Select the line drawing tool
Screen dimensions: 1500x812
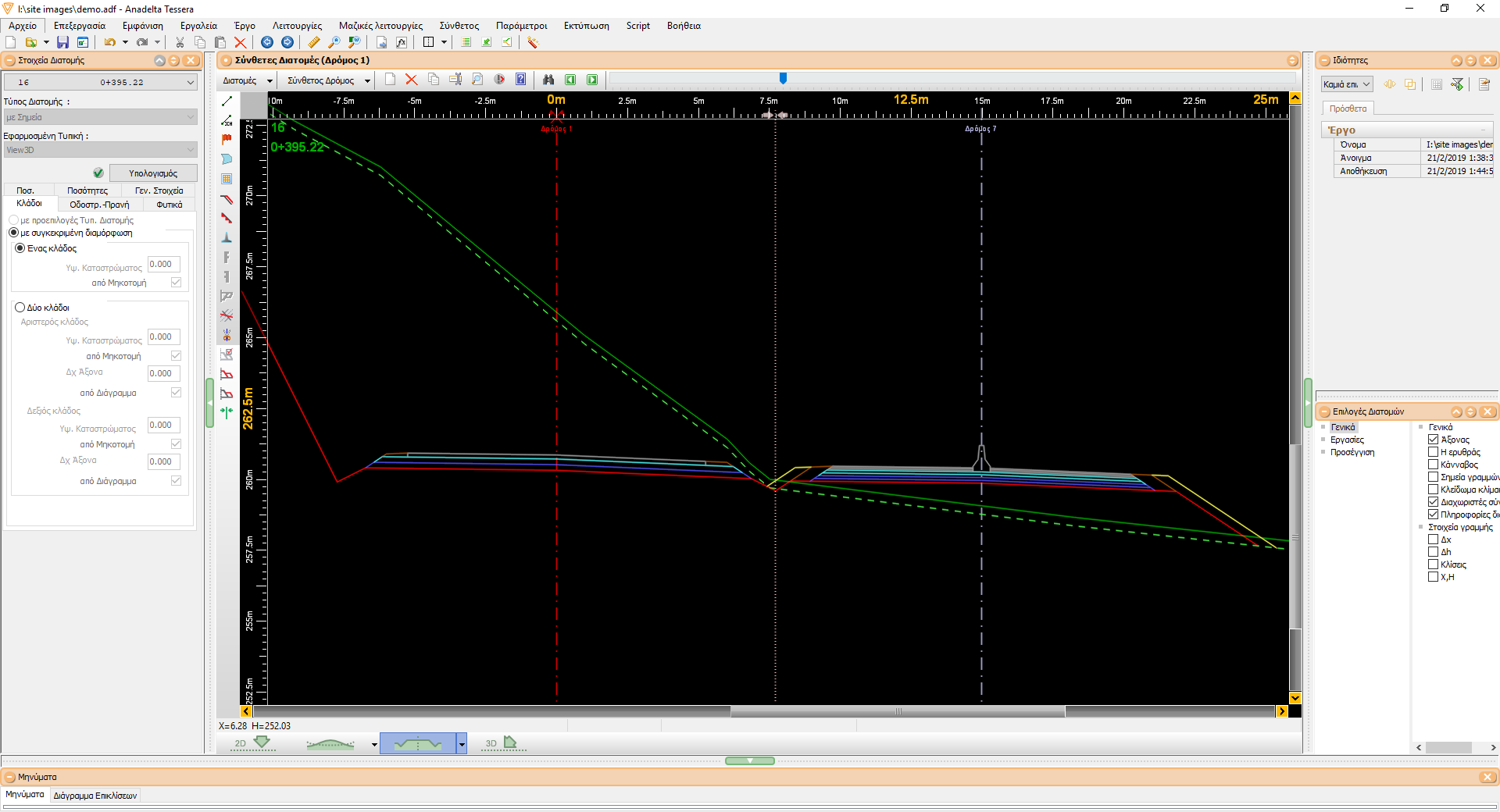227,101
